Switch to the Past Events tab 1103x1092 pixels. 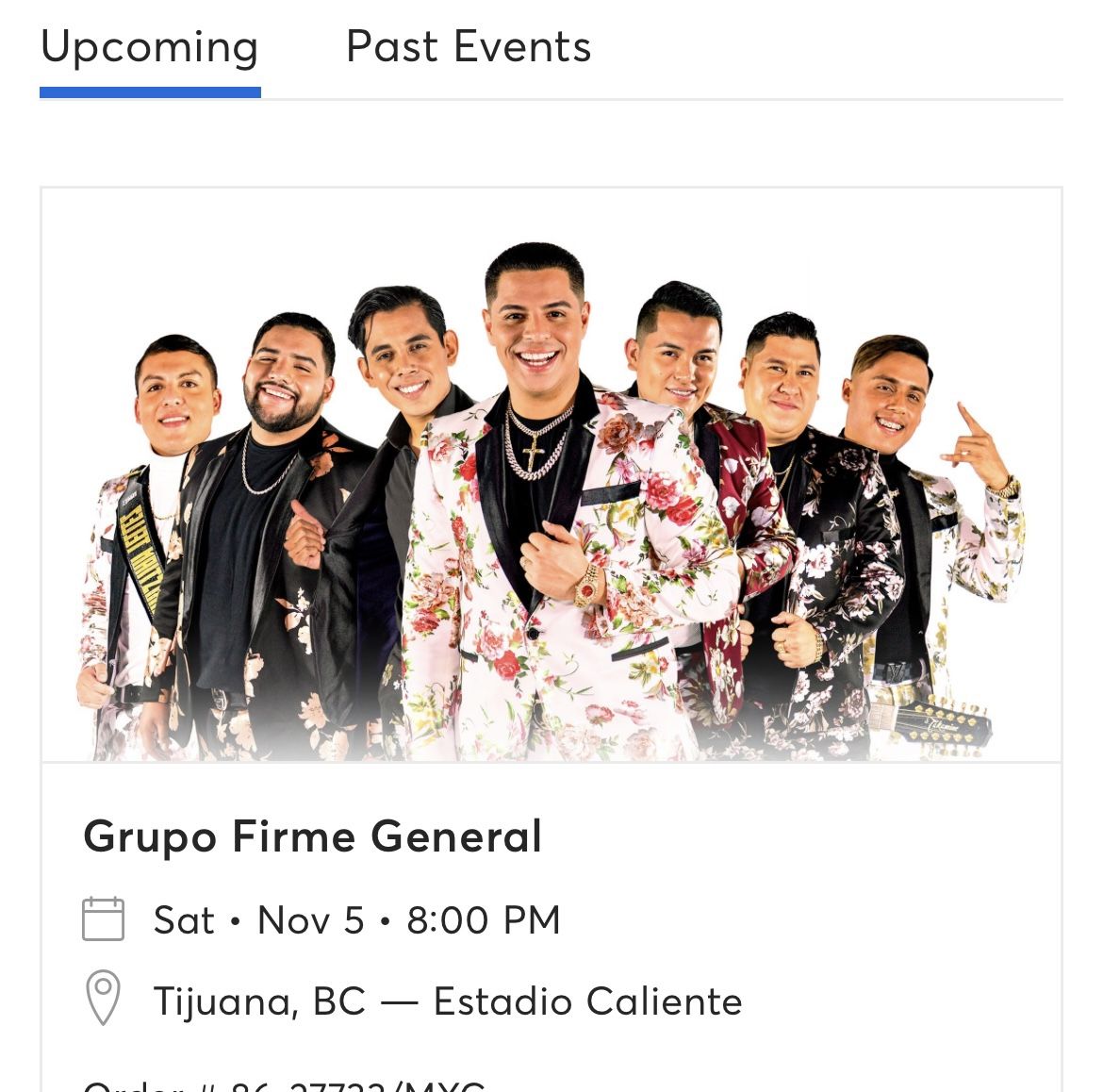pos(468,47)
